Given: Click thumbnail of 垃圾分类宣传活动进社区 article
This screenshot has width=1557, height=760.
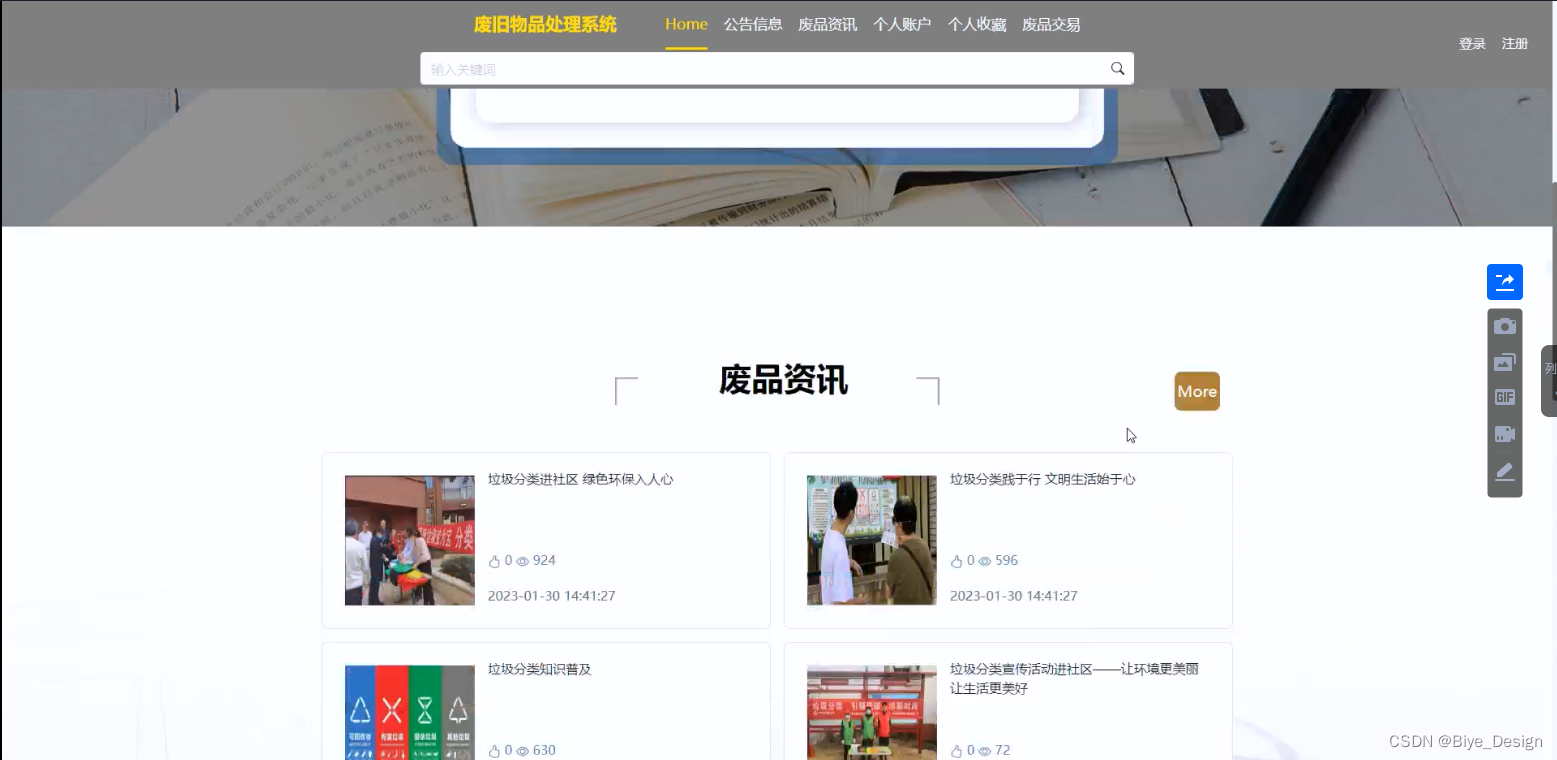Looking at the screenshot, I should [872, 712].
